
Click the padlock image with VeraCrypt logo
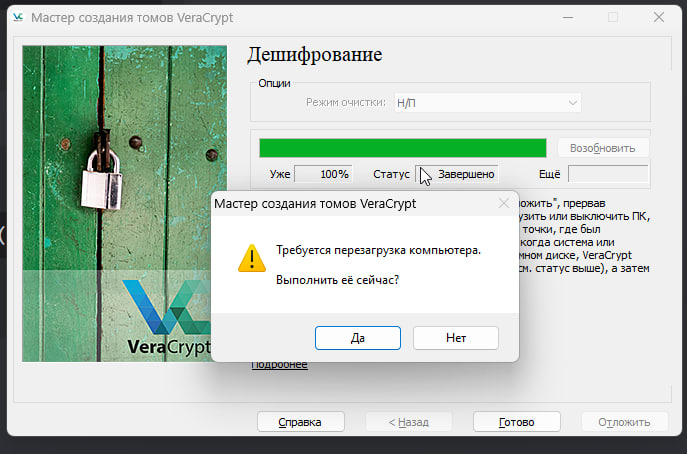pyautogui.click(x=124, y=203)
